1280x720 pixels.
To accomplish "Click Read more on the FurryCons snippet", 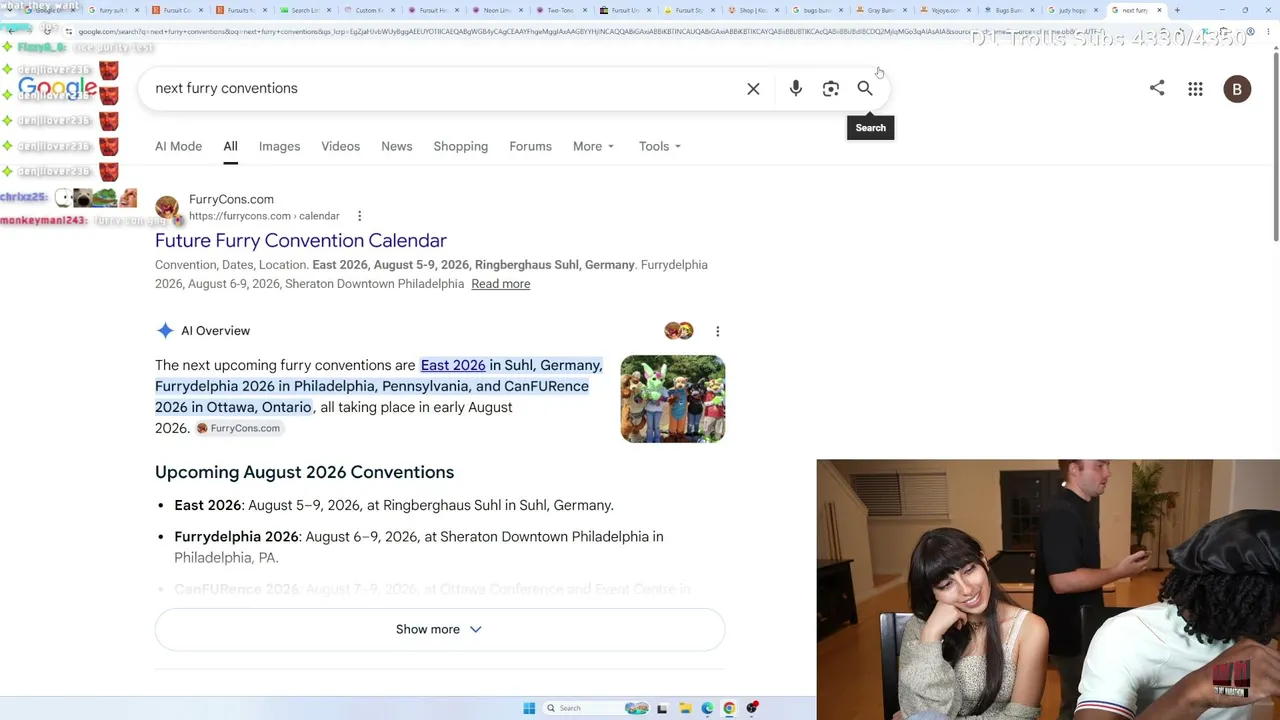I will pos(501,284).
